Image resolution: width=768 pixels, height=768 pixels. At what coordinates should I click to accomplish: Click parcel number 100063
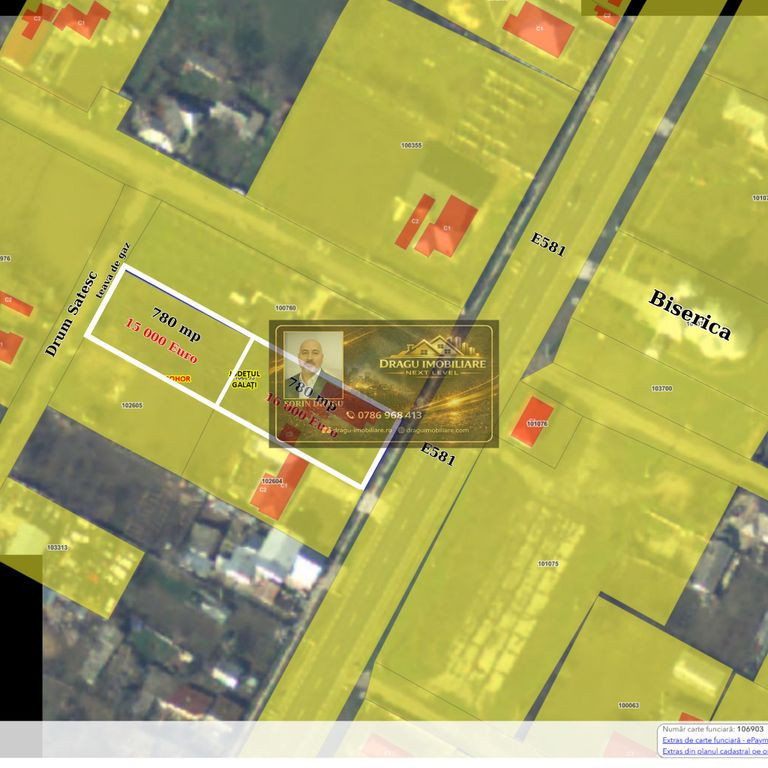pyautogui.click(x=628, y=705)
